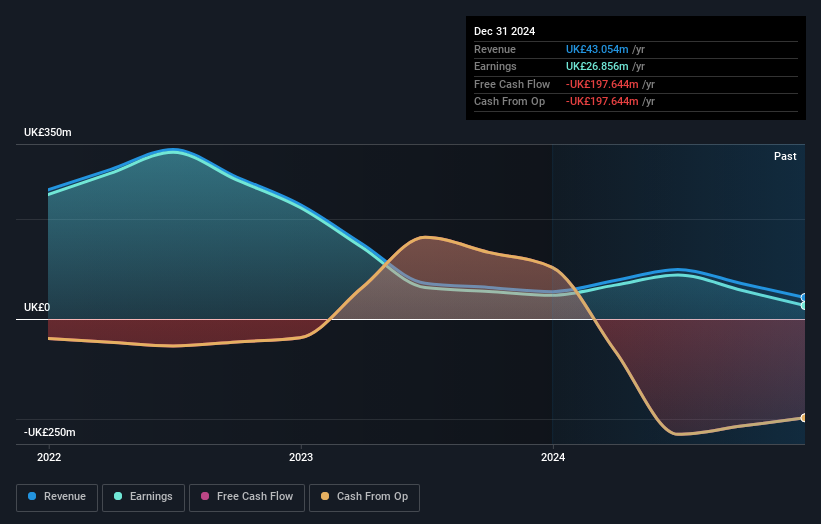821x524 pixels.
Task: Click the 'Earnings' row label in tooltip
Action: pos(495,66)
